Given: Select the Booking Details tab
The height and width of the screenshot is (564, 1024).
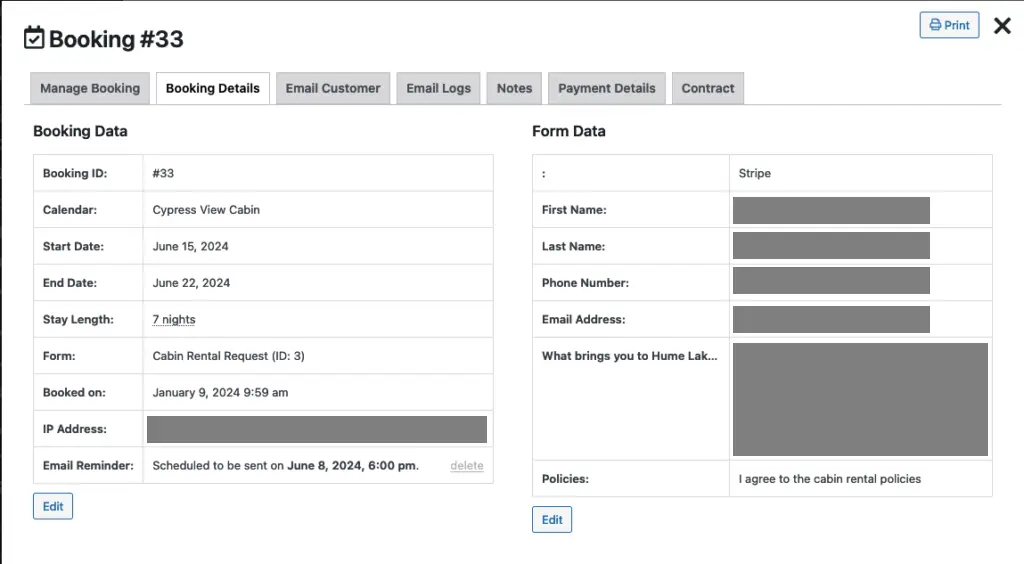Looking at the screenshot, I should click(212, 88).
